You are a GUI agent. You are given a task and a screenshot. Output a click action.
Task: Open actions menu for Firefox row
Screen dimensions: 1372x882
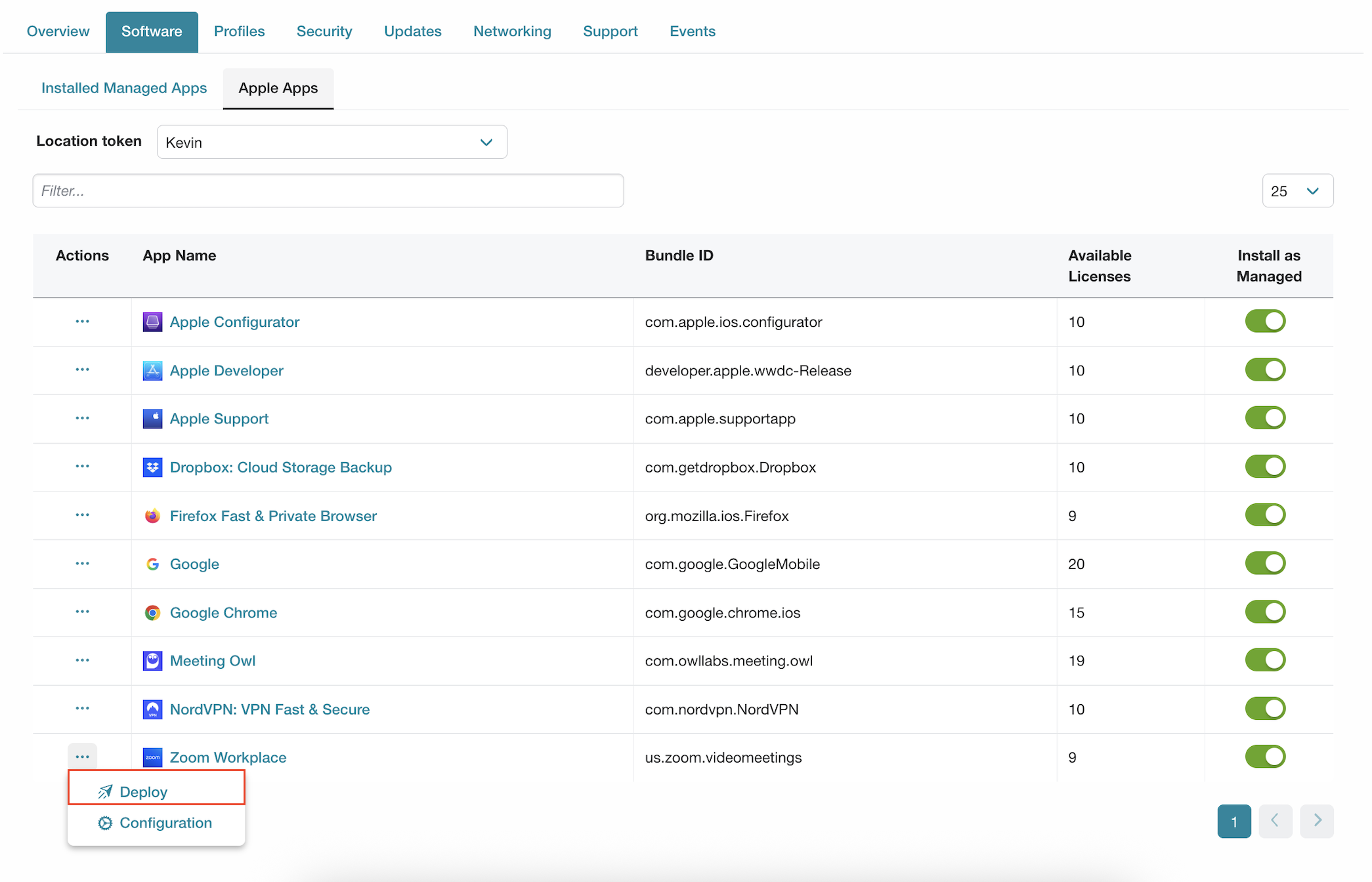pos(82,515)
